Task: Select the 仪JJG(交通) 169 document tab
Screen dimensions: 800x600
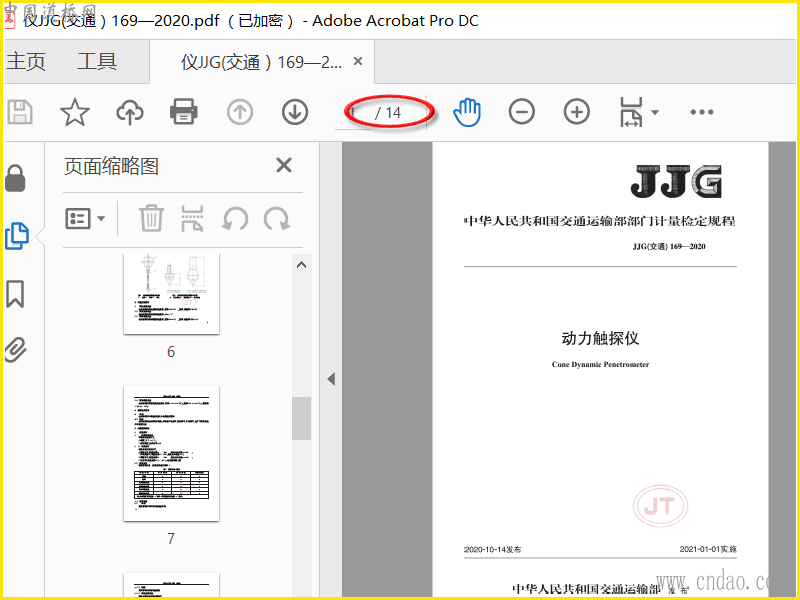Action: point(261,62)
